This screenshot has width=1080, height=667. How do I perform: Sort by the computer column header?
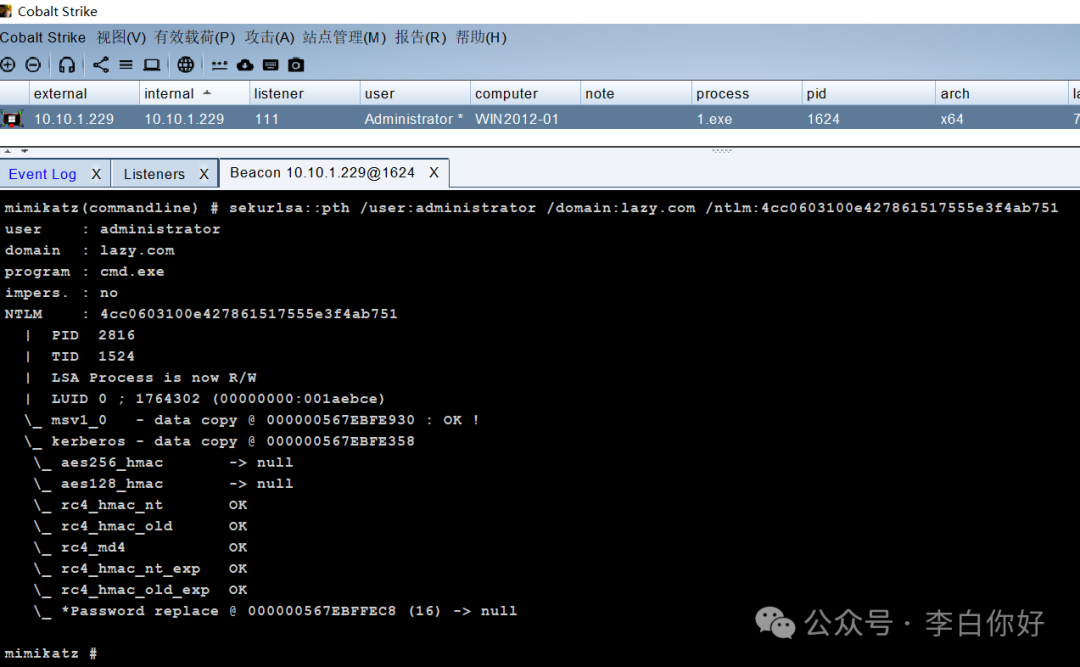tap(526, 93)
